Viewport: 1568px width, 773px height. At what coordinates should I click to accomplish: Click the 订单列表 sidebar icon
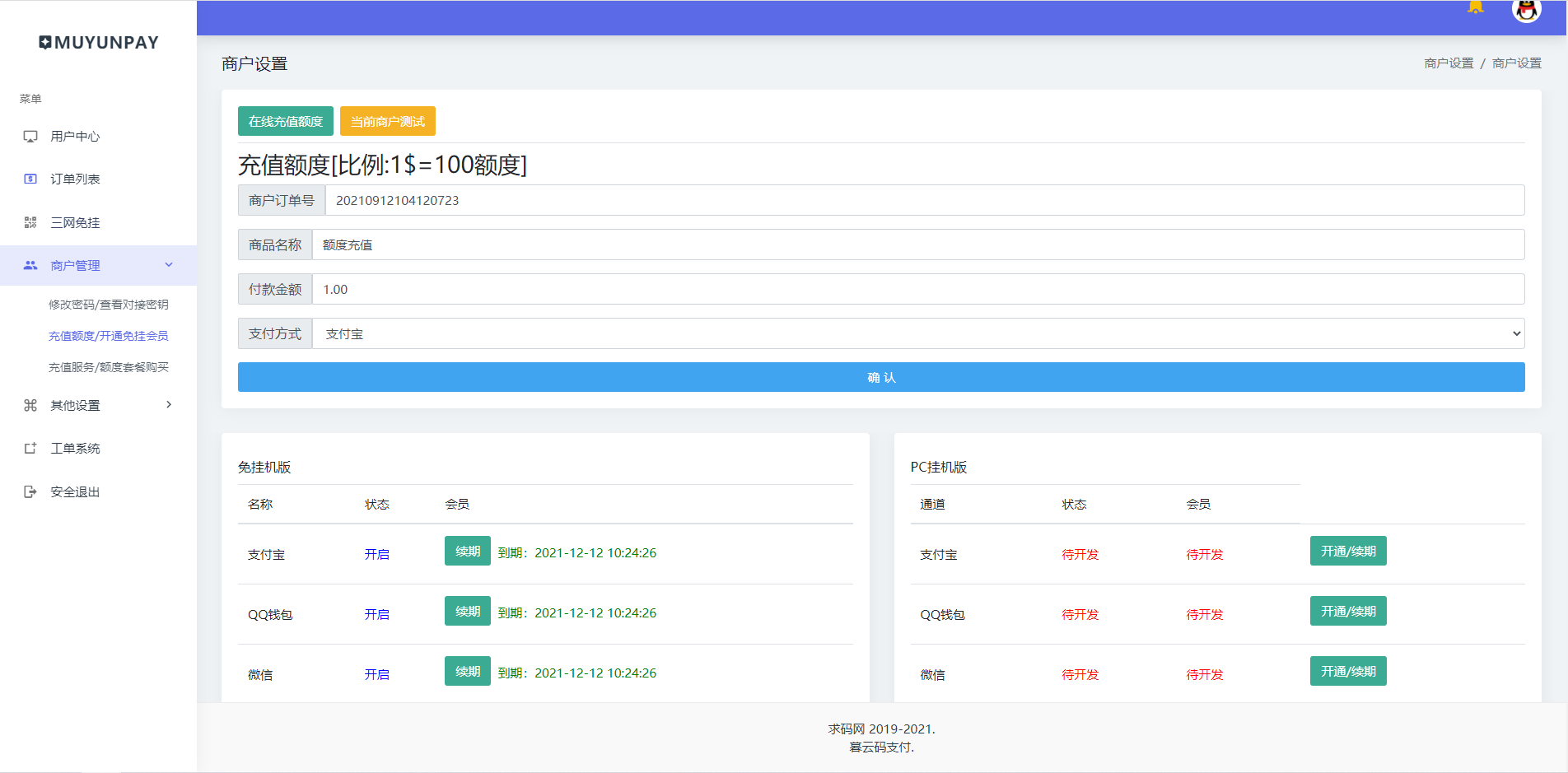coord(30,179)
